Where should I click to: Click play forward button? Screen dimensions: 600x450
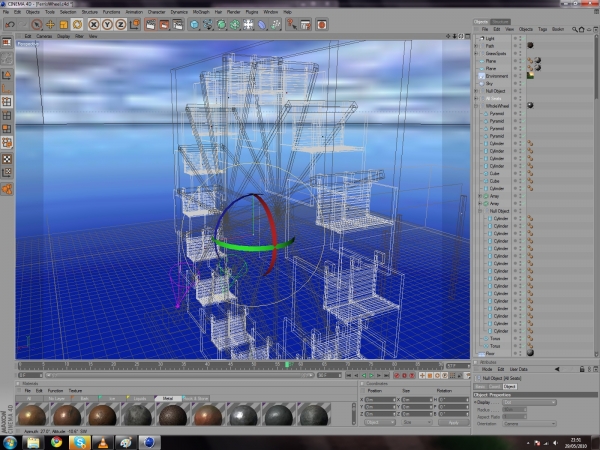tap(371, 375)
